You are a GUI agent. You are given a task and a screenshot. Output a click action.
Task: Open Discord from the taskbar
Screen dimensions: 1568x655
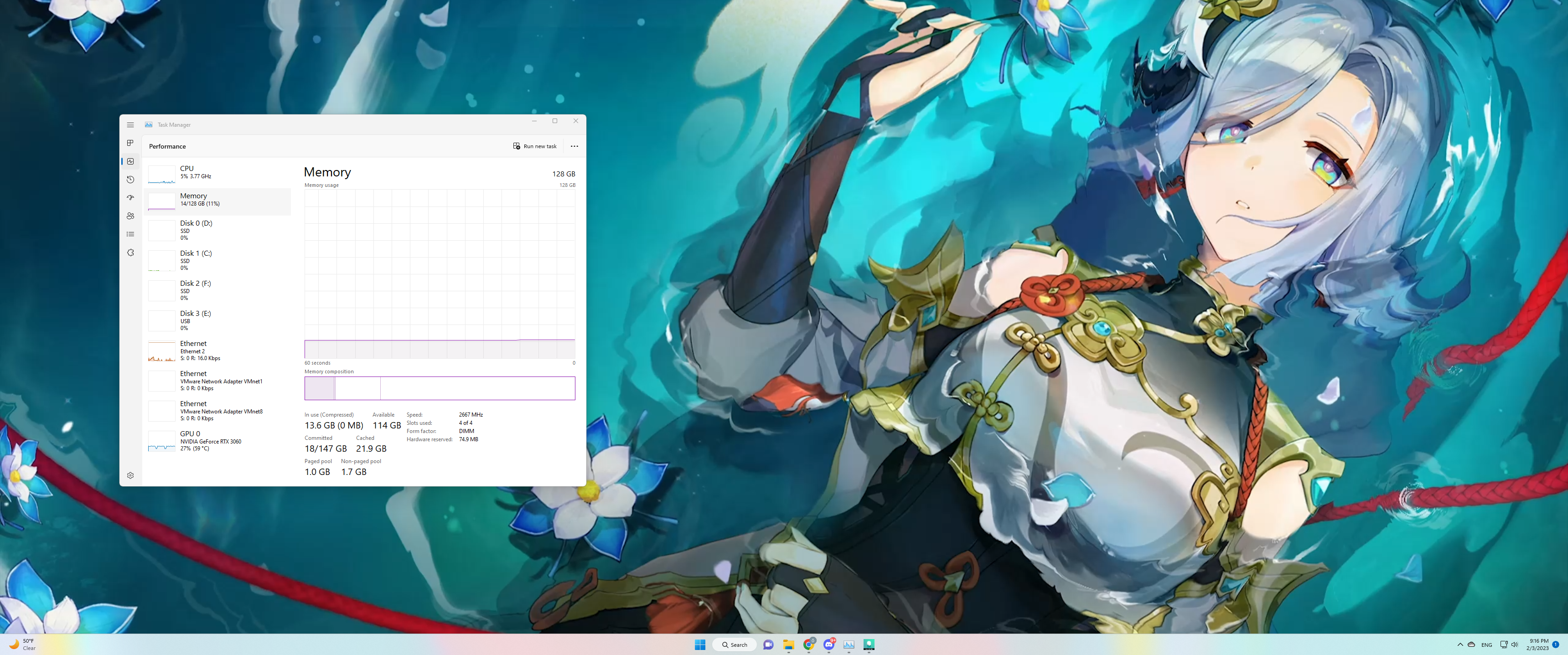(x=829, y=645)
